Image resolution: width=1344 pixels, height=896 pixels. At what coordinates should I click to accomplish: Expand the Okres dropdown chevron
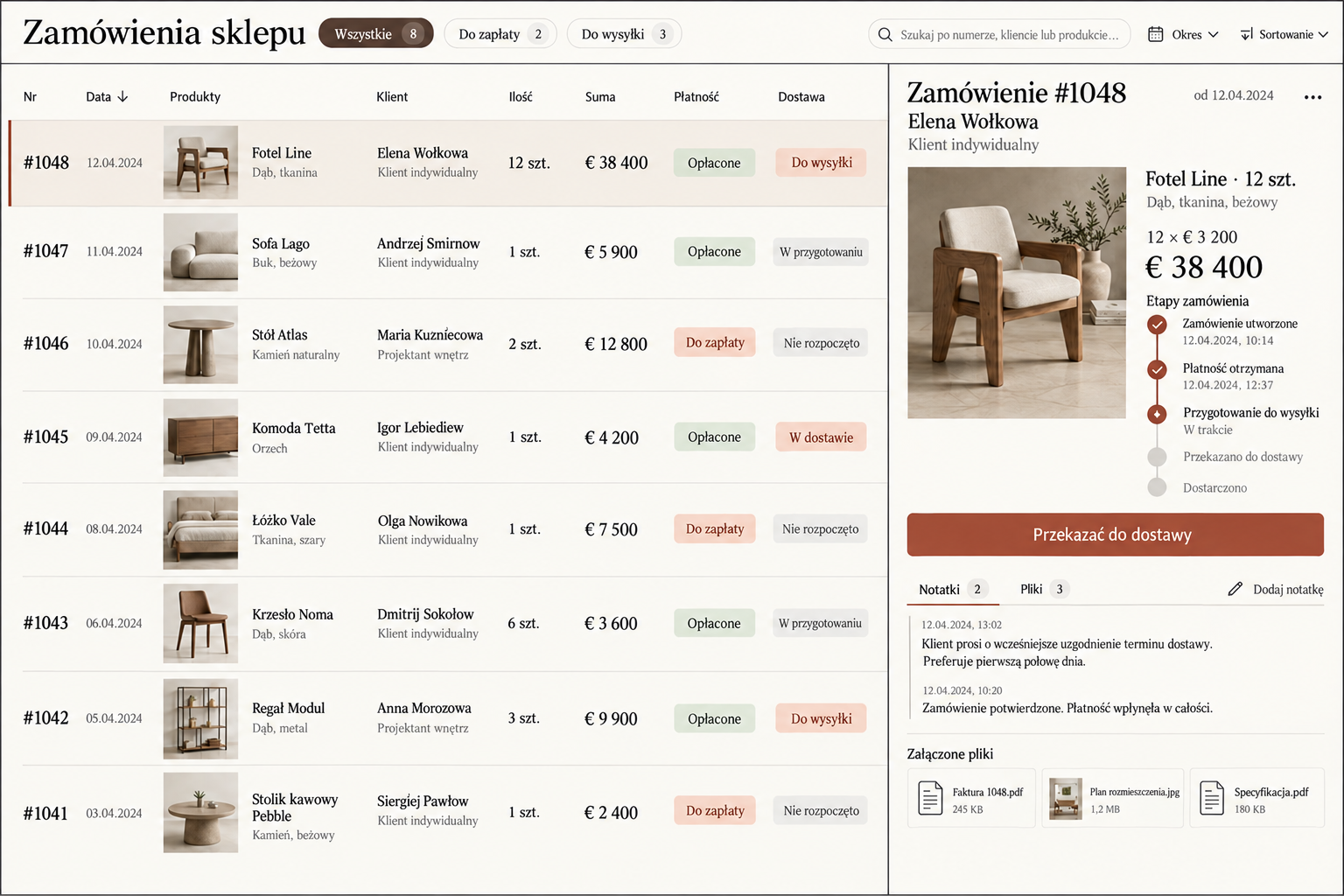pos(1213,35)
